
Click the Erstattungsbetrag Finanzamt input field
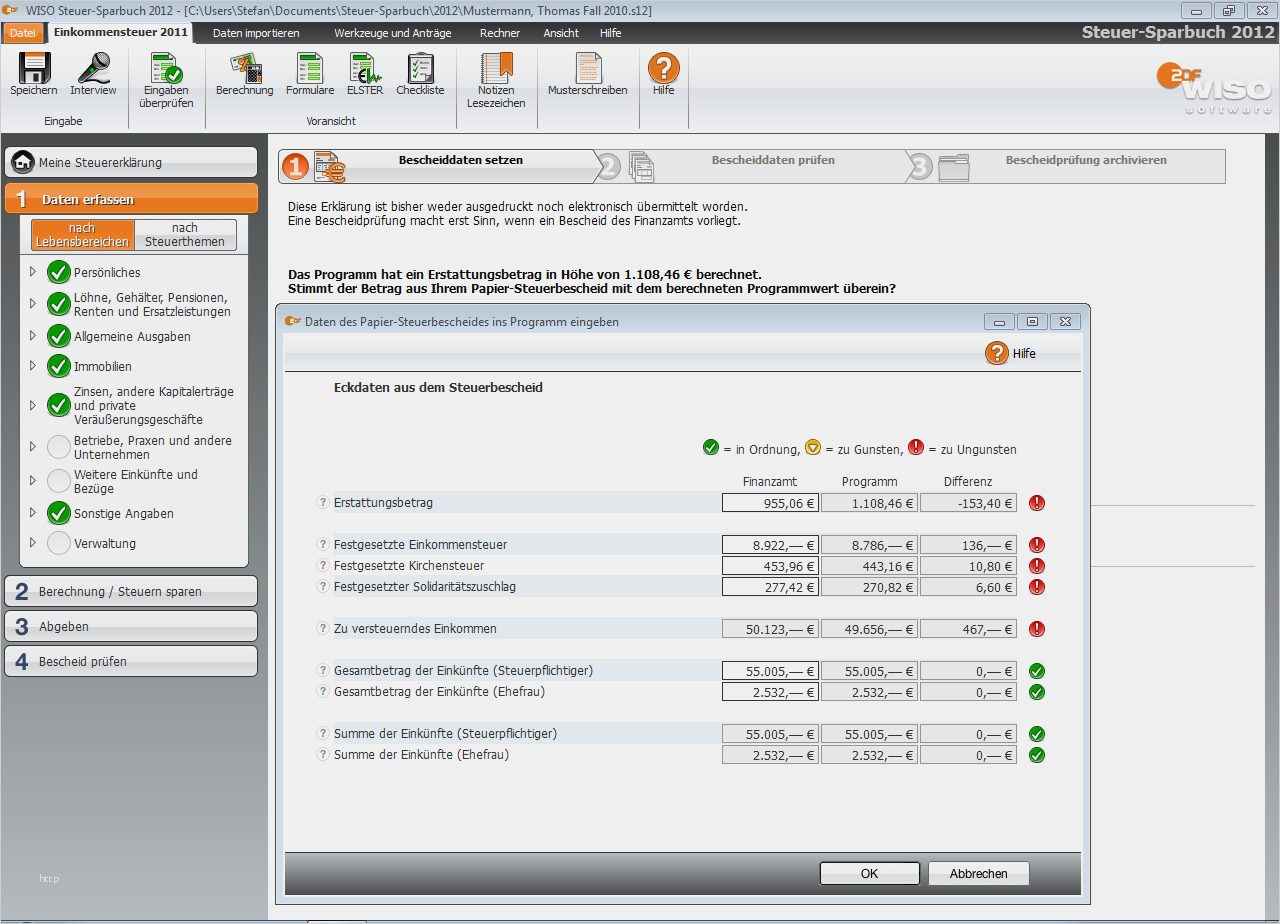[x=769, y=503]
